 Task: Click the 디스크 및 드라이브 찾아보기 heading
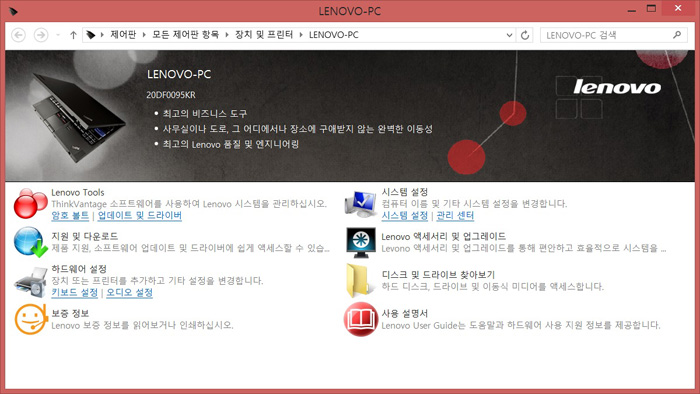click(438, 275)
